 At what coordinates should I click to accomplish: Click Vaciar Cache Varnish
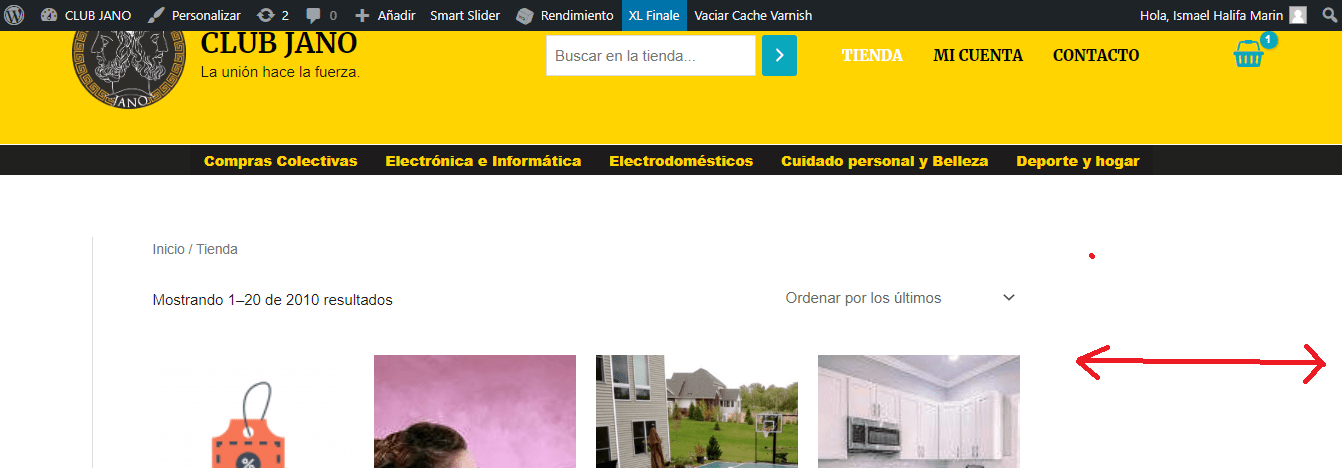[x=753, y=15]
